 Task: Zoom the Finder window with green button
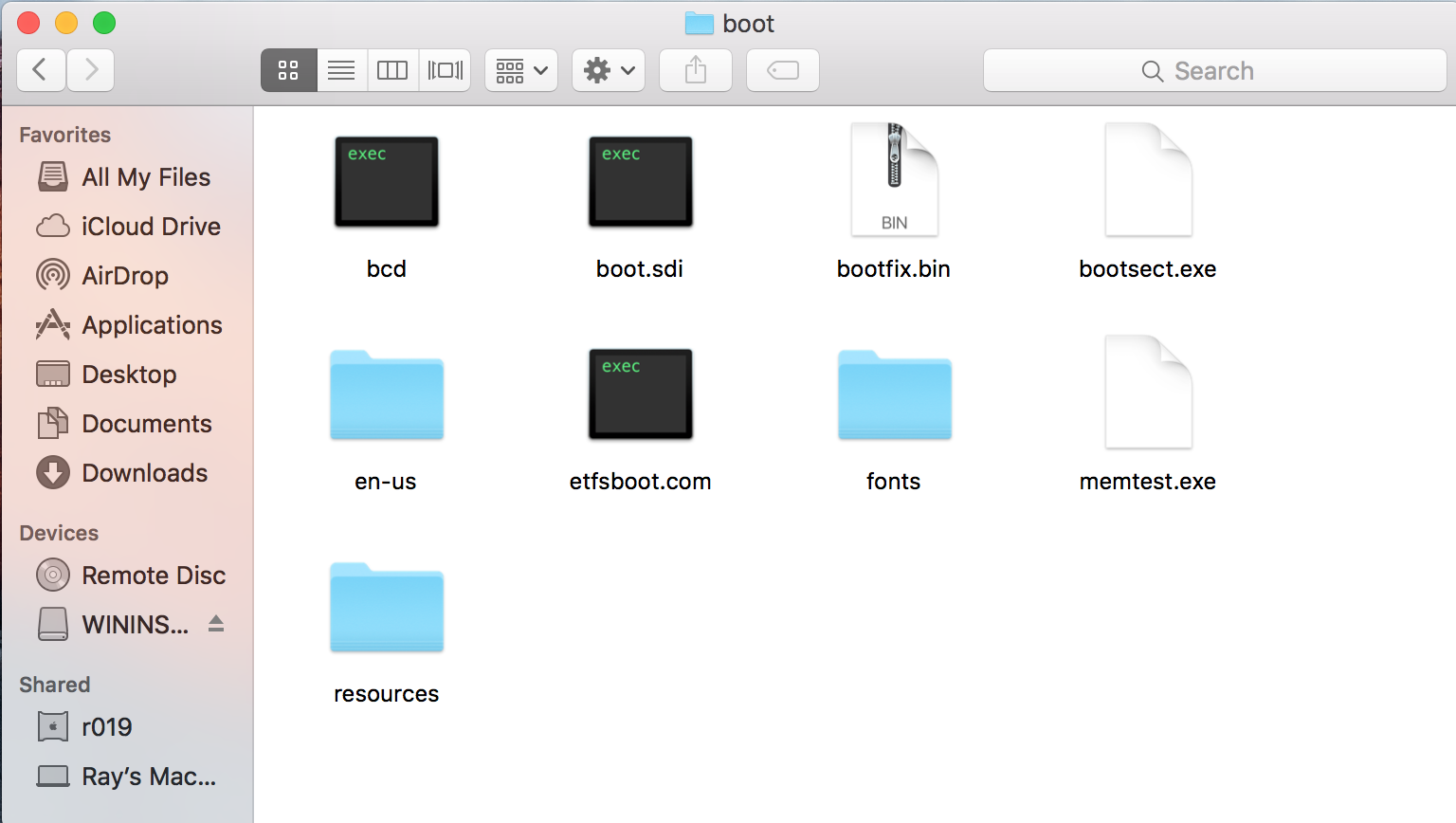[104, 23]
